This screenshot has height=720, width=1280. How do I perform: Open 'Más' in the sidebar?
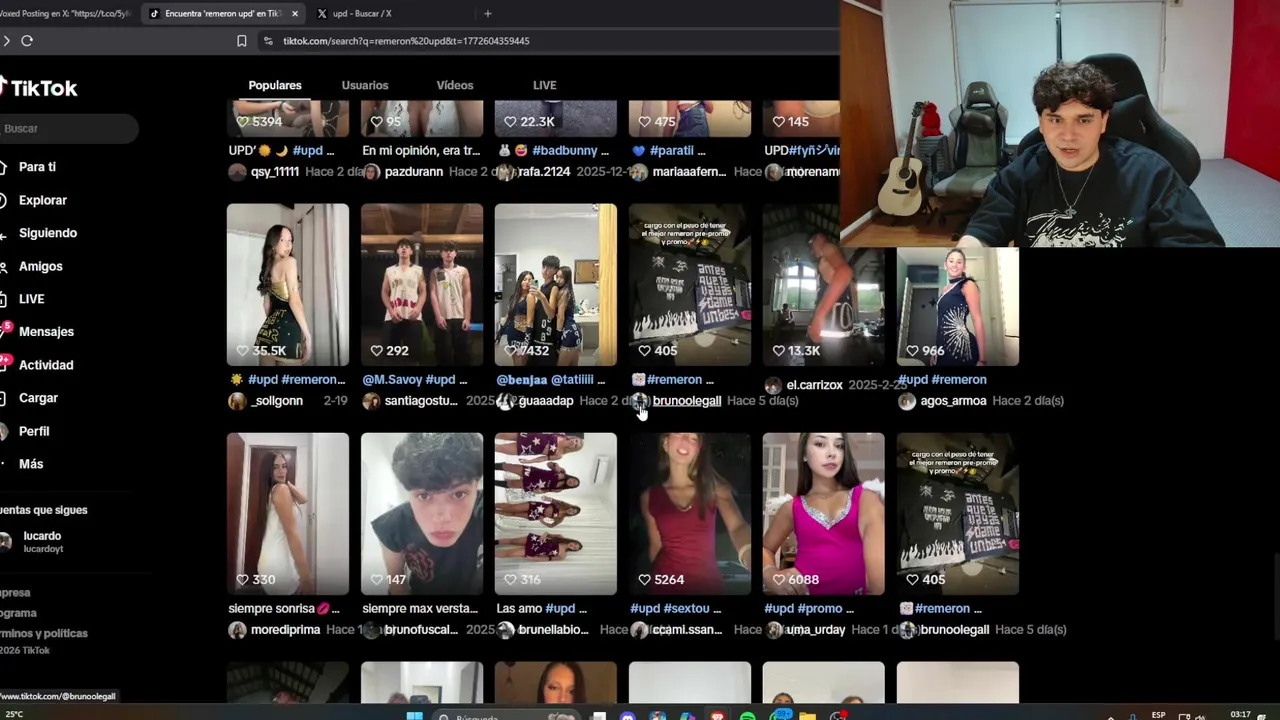(31, 464)
